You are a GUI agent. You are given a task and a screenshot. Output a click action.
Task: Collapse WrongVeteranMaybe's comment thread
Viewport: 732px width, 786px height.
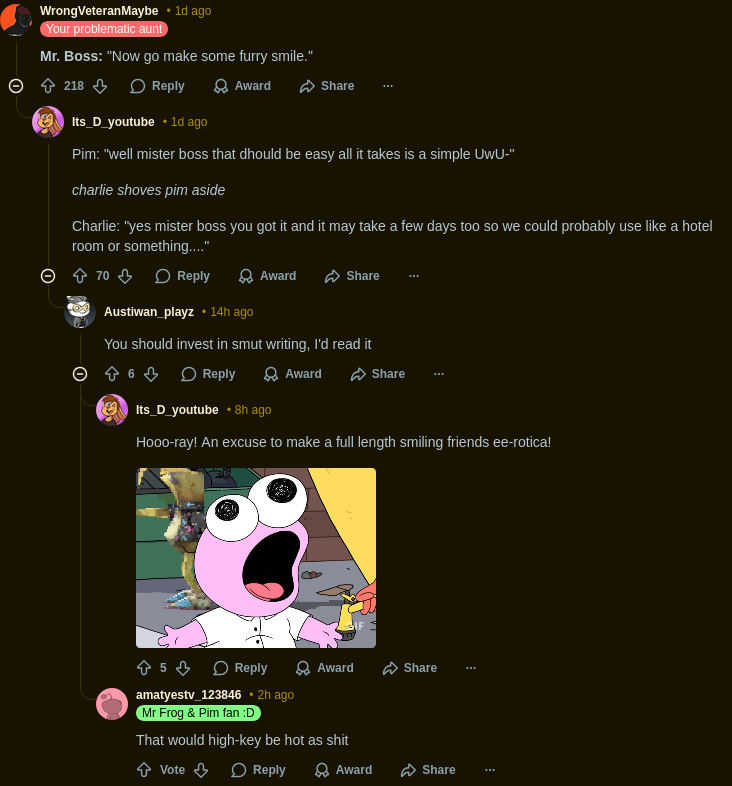click(x=16, y=86)
